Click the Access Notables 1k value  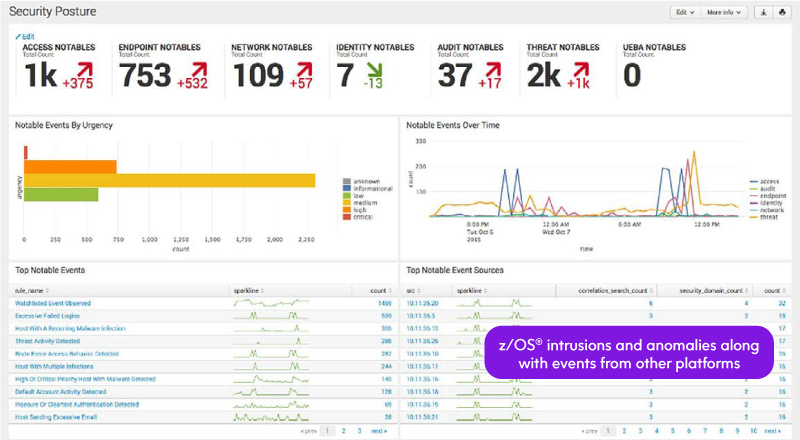pyautogui.click(x=41, y=76)
